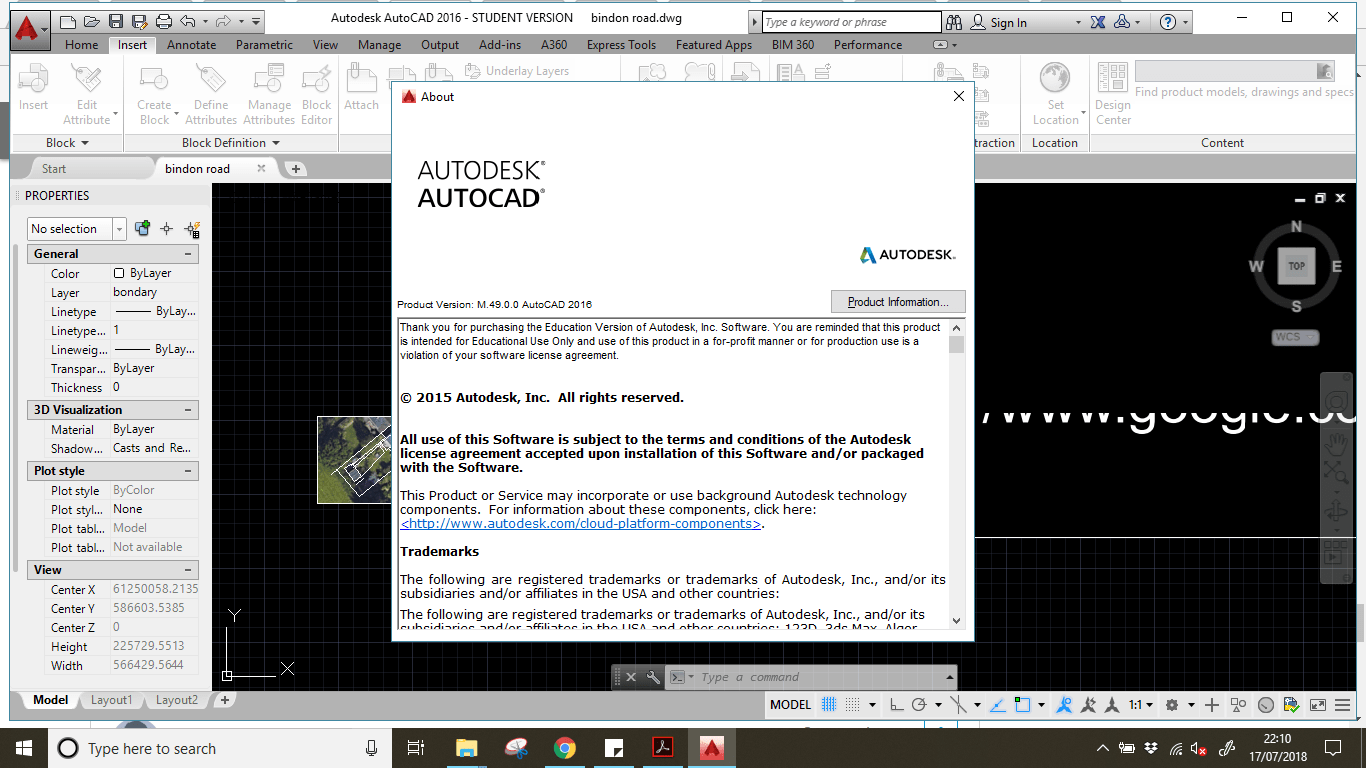Toggle Hardware Acceleration in status bar
The image size is (1366, 768).
point(1266,704)
